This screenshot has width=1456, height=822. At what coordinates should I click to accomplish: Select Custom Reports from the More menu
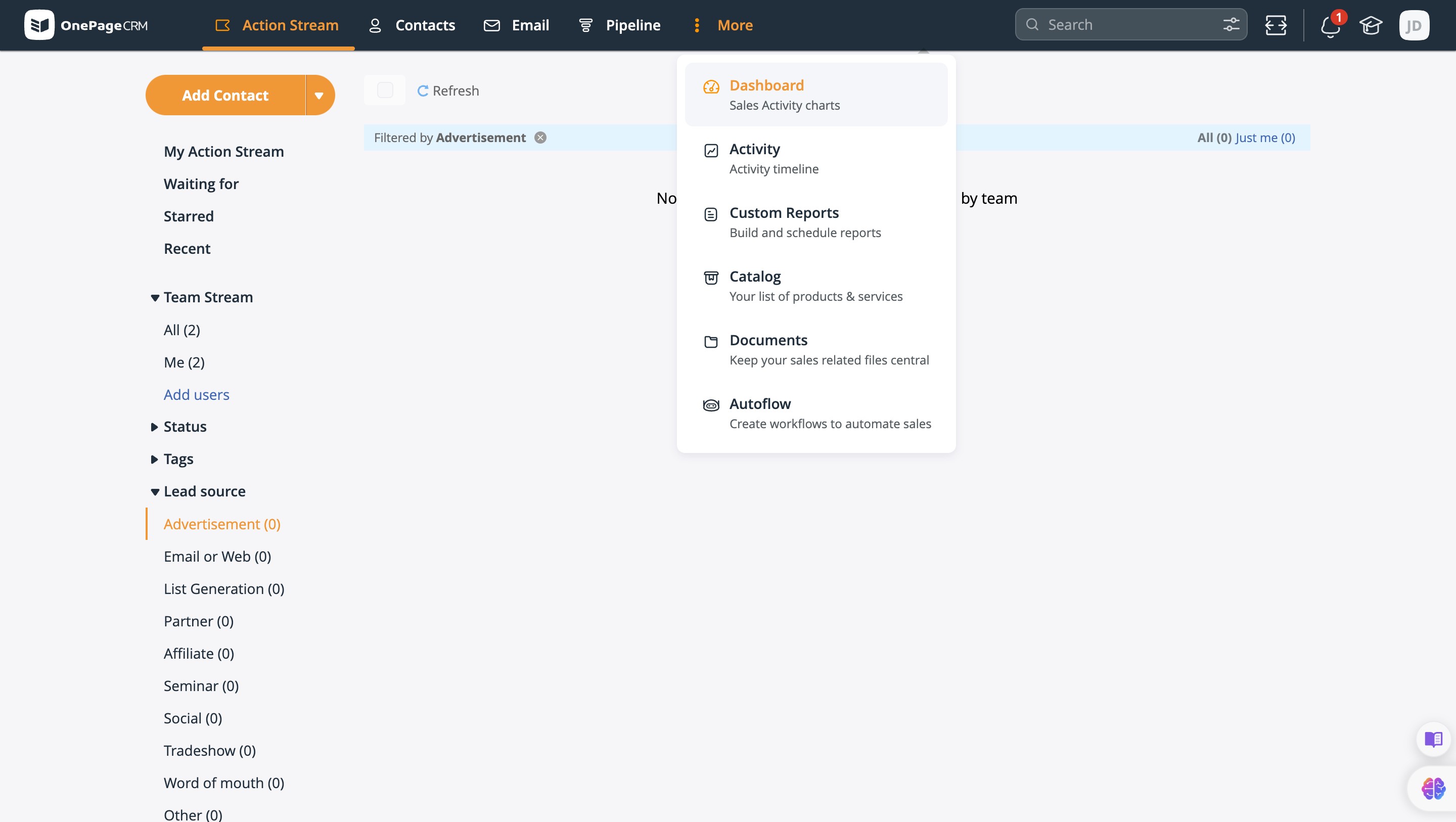[x=784, y=212]
